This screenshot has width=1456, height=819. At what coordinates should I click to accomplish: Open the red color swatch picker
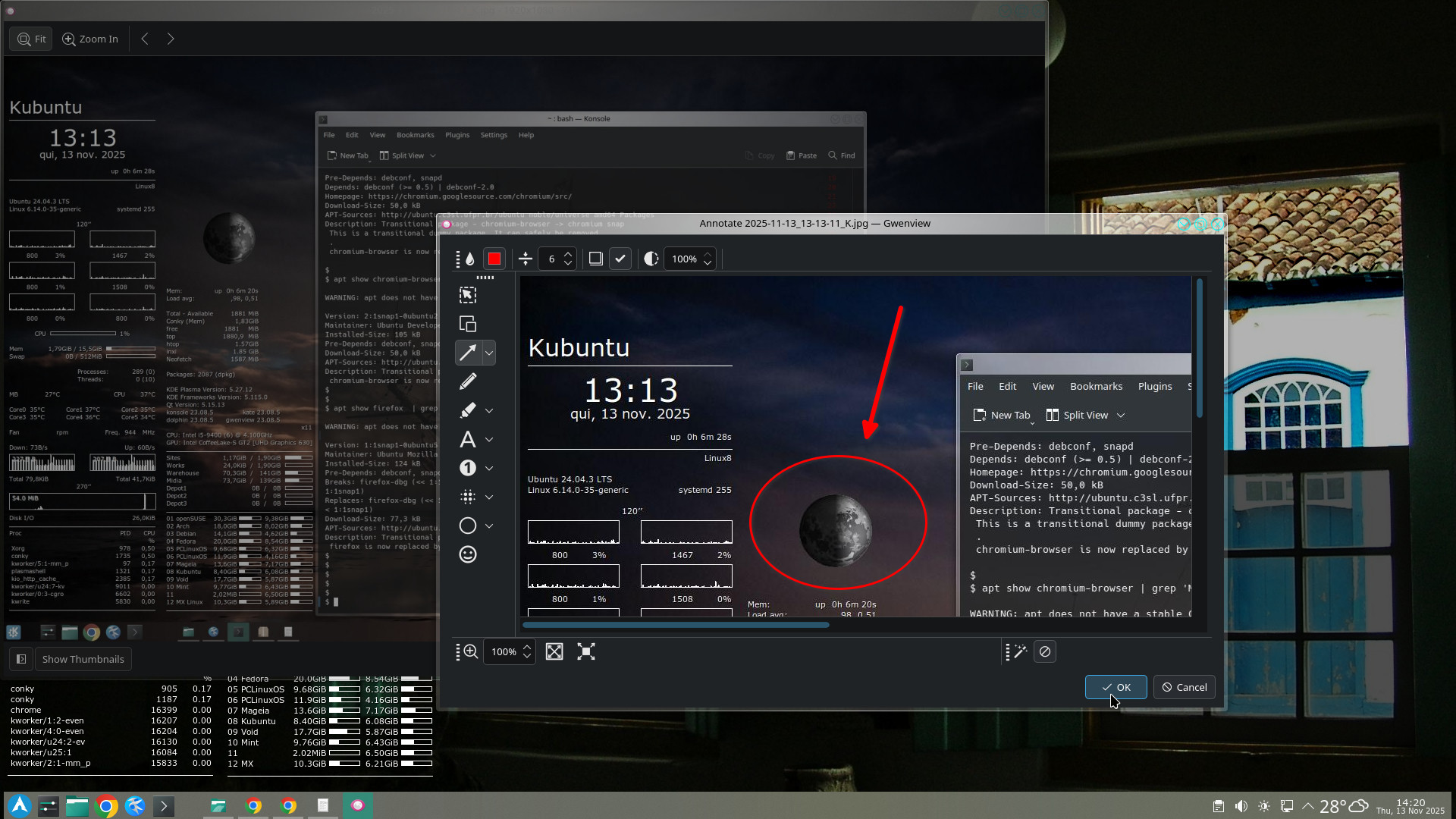(x=494, y=259)
